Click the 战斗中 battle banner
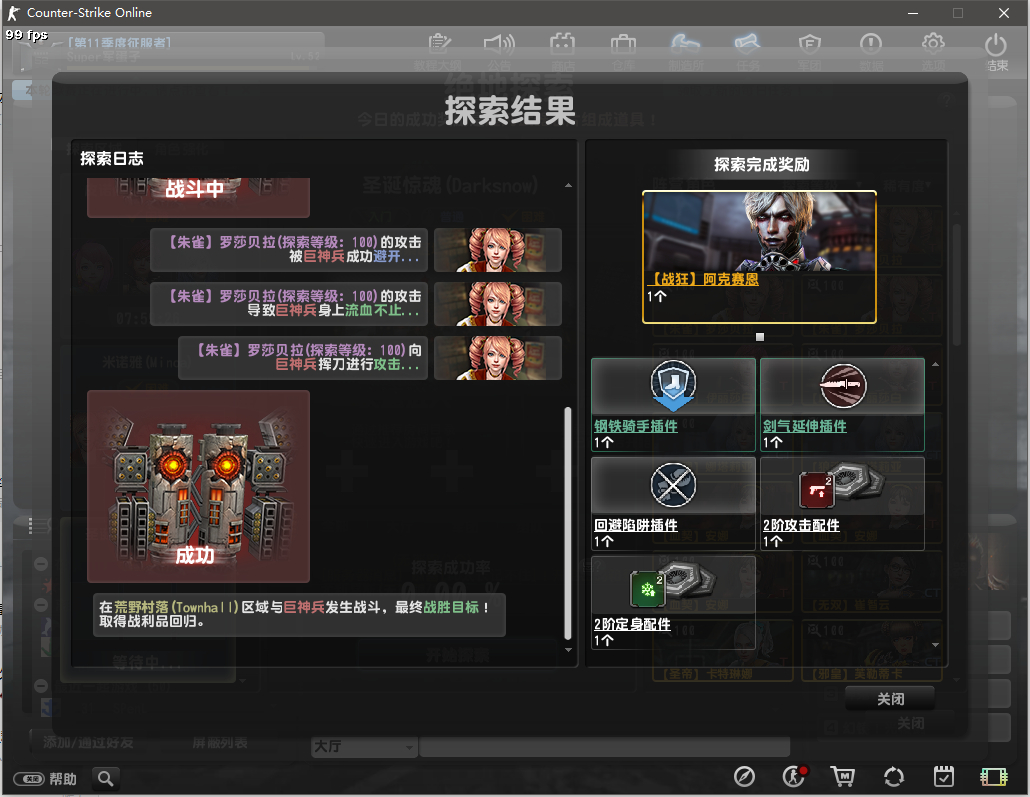1030x797 pixels. point(198,197)
